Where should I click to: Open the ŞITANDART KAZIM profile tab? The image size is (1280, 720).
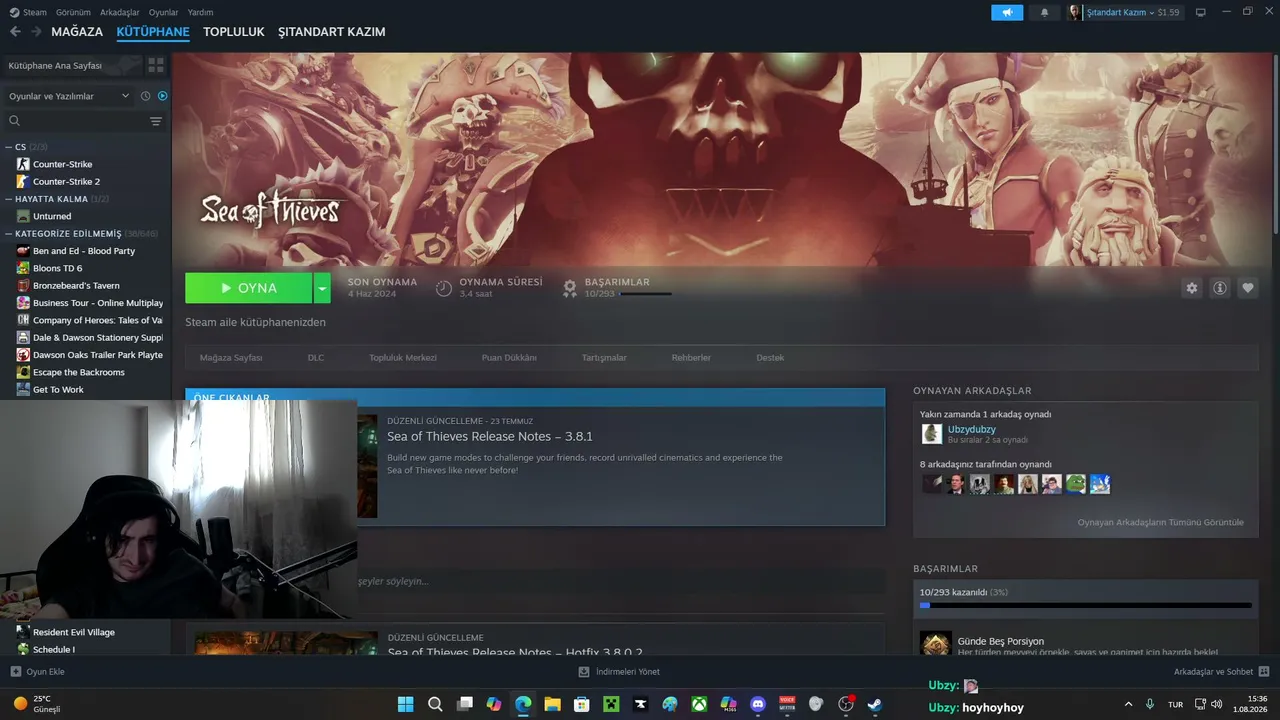[x=332, y=32]
